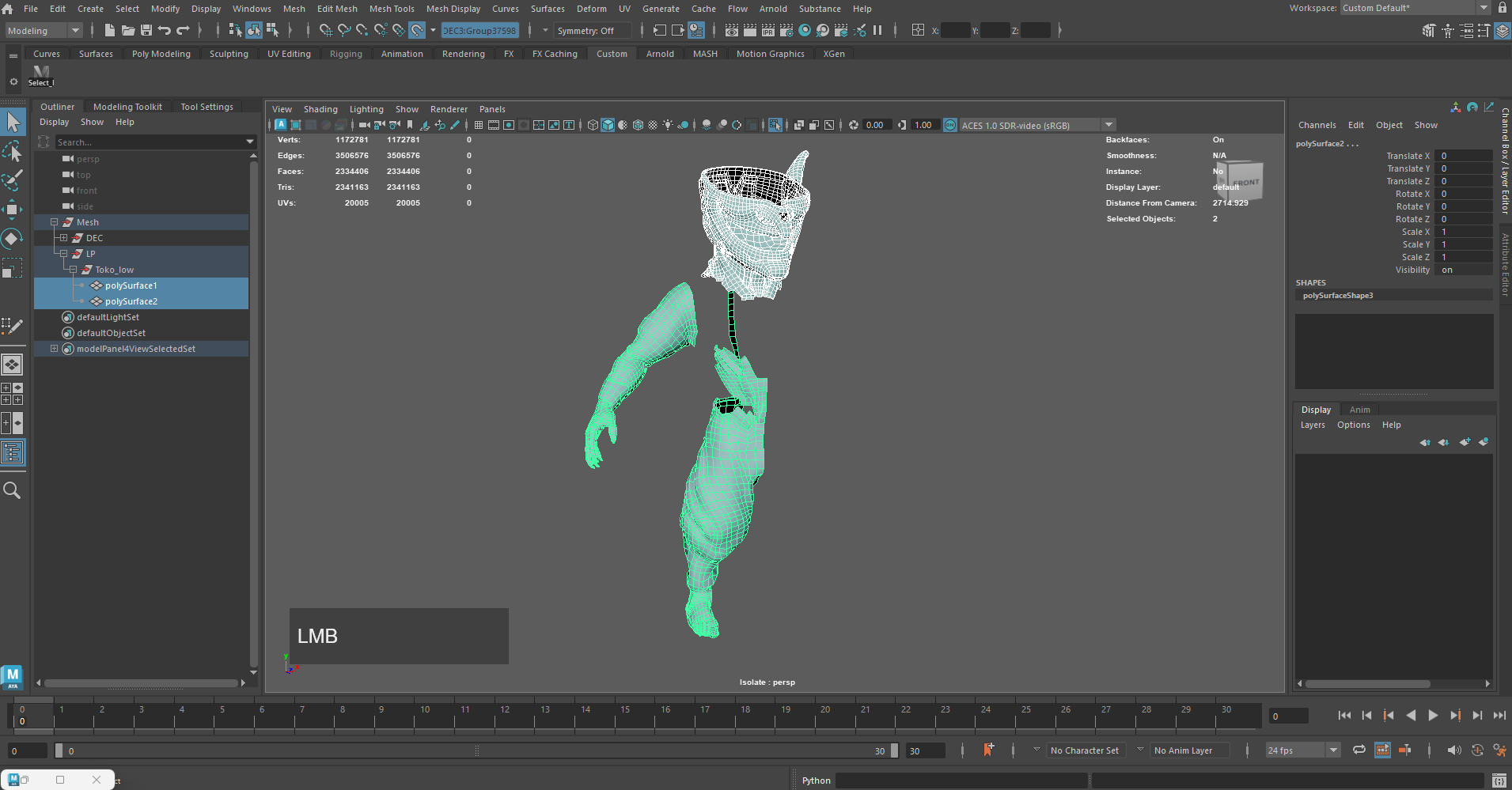Toggle the viewport grid display
The width and height of the screenshot is (1512, 790).
coord(479,125)
